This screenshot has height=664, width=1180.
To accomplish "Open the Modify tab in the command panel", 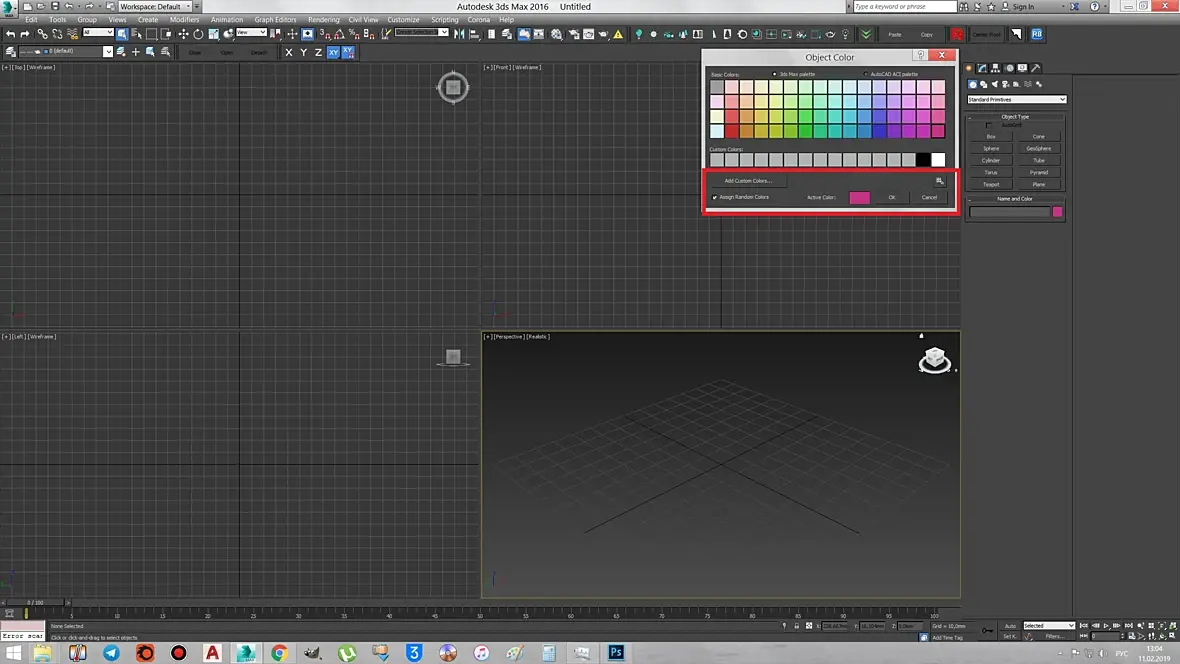I will pyautogui.click(x=982, y=68).
